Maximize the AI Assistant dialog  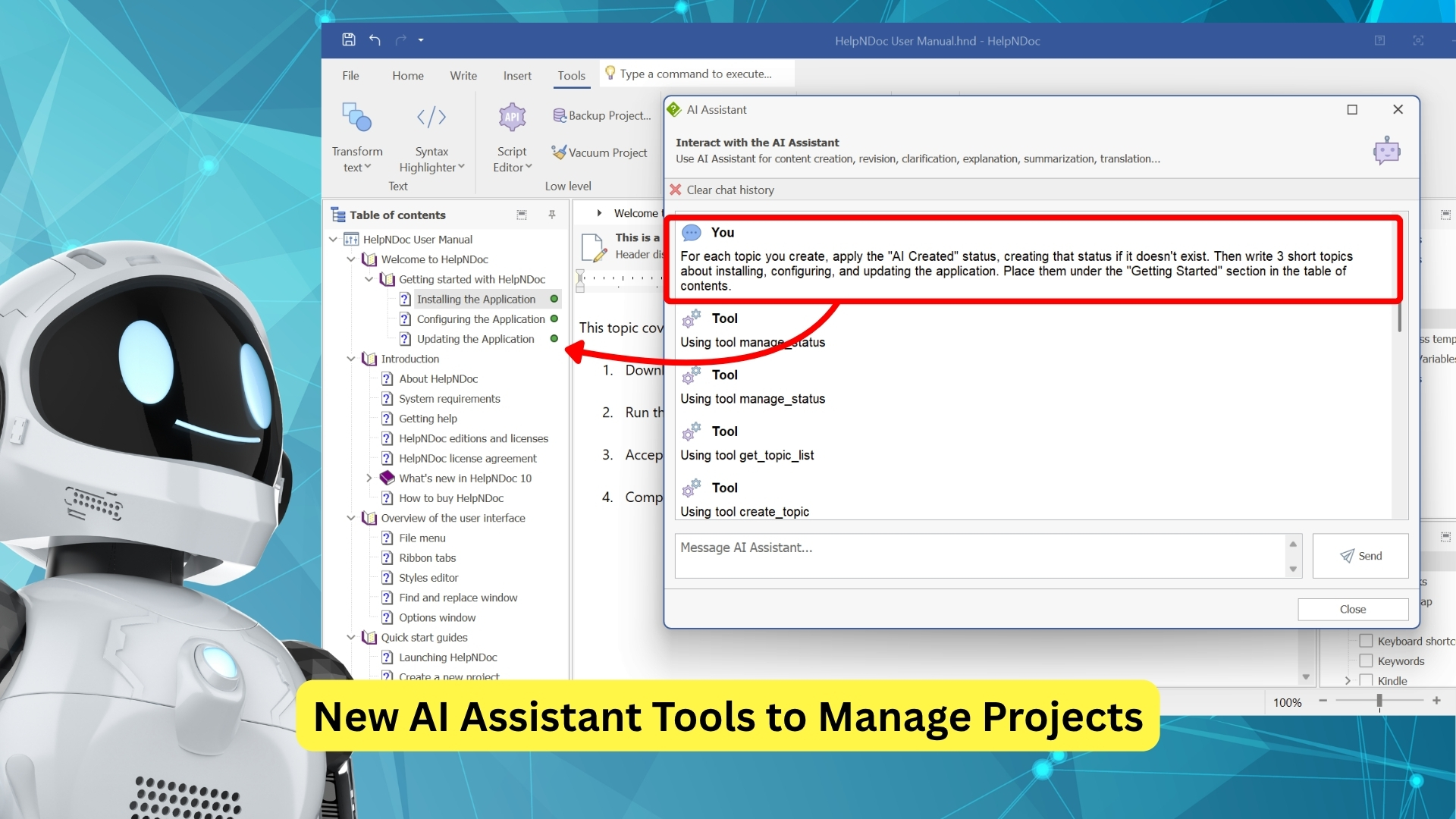click(1352, 110)
